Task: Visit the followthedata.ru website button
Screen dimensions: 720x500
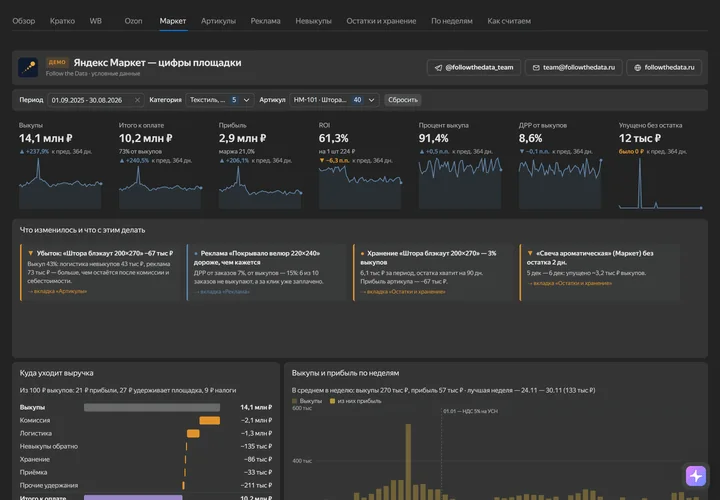Action: [x=664, y=67]
